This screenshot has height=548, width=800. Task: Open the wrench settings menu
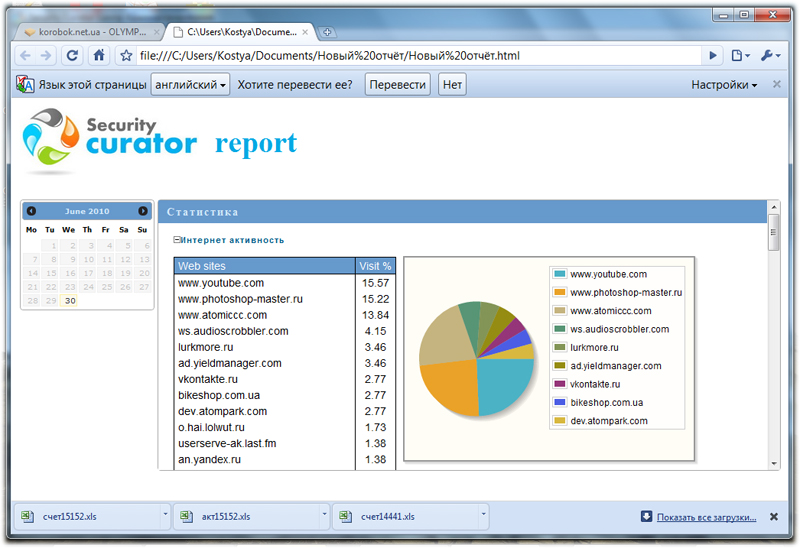click(770, 56)
